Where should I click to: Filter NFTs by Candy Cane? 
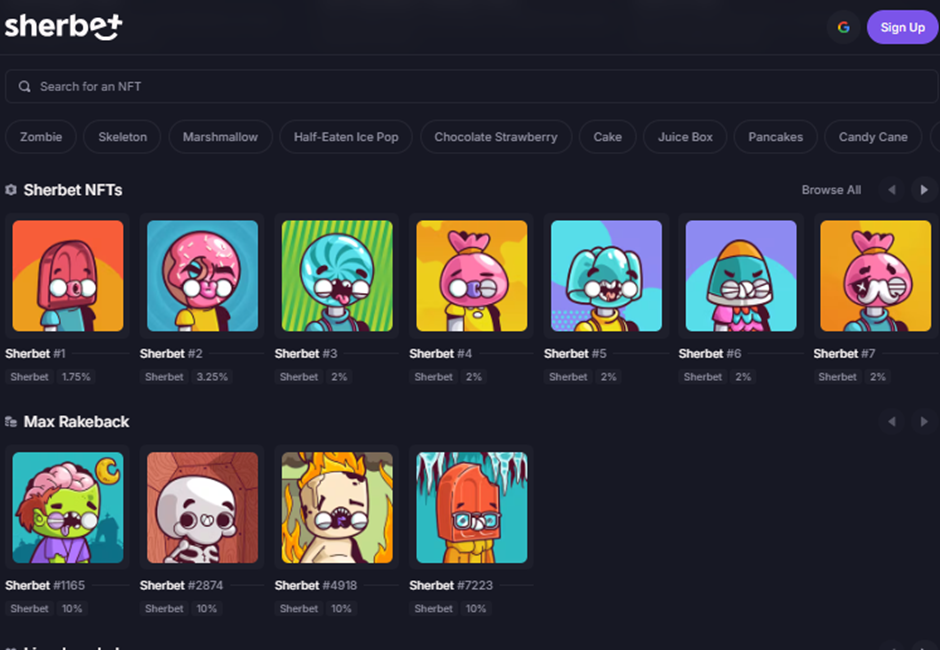[872, 137]
